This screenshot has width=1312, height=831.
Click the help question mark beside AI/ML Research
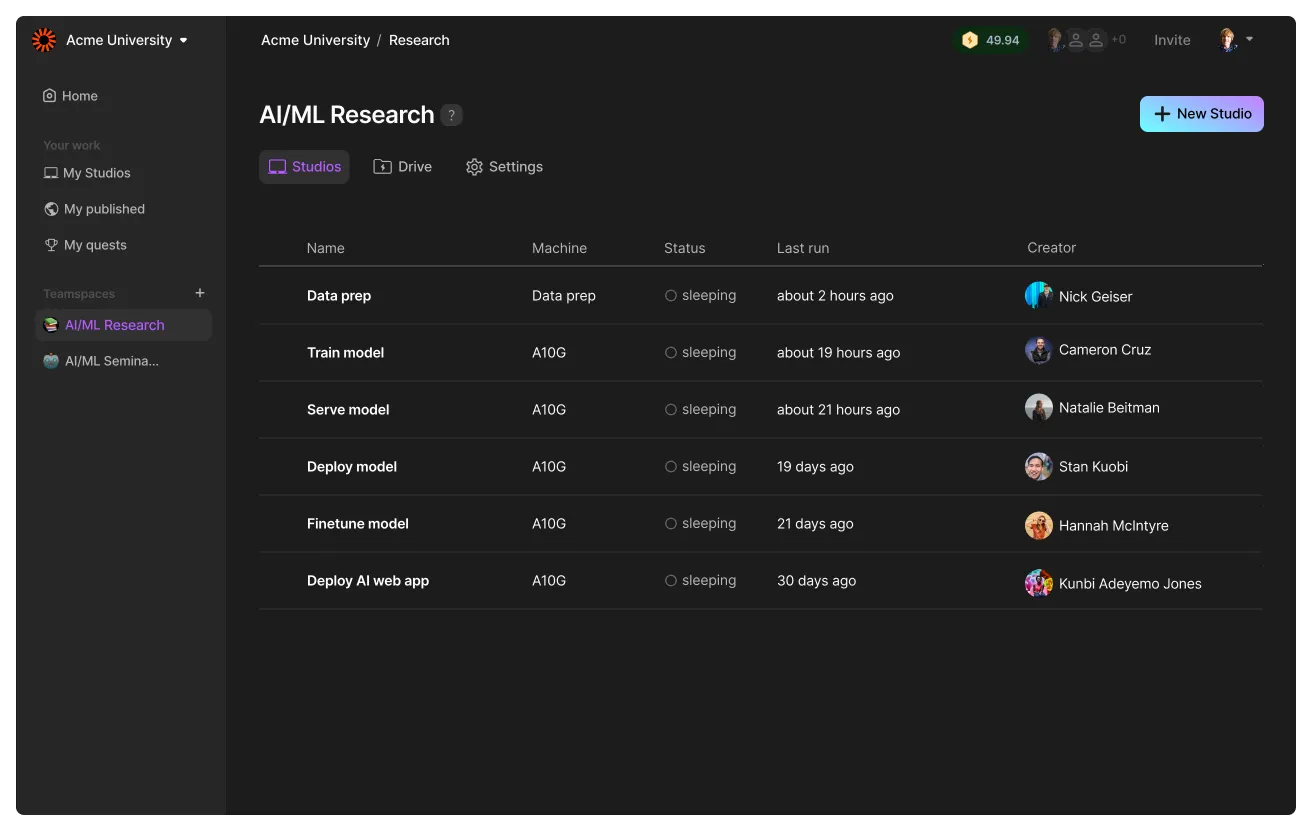click(452, 115)
